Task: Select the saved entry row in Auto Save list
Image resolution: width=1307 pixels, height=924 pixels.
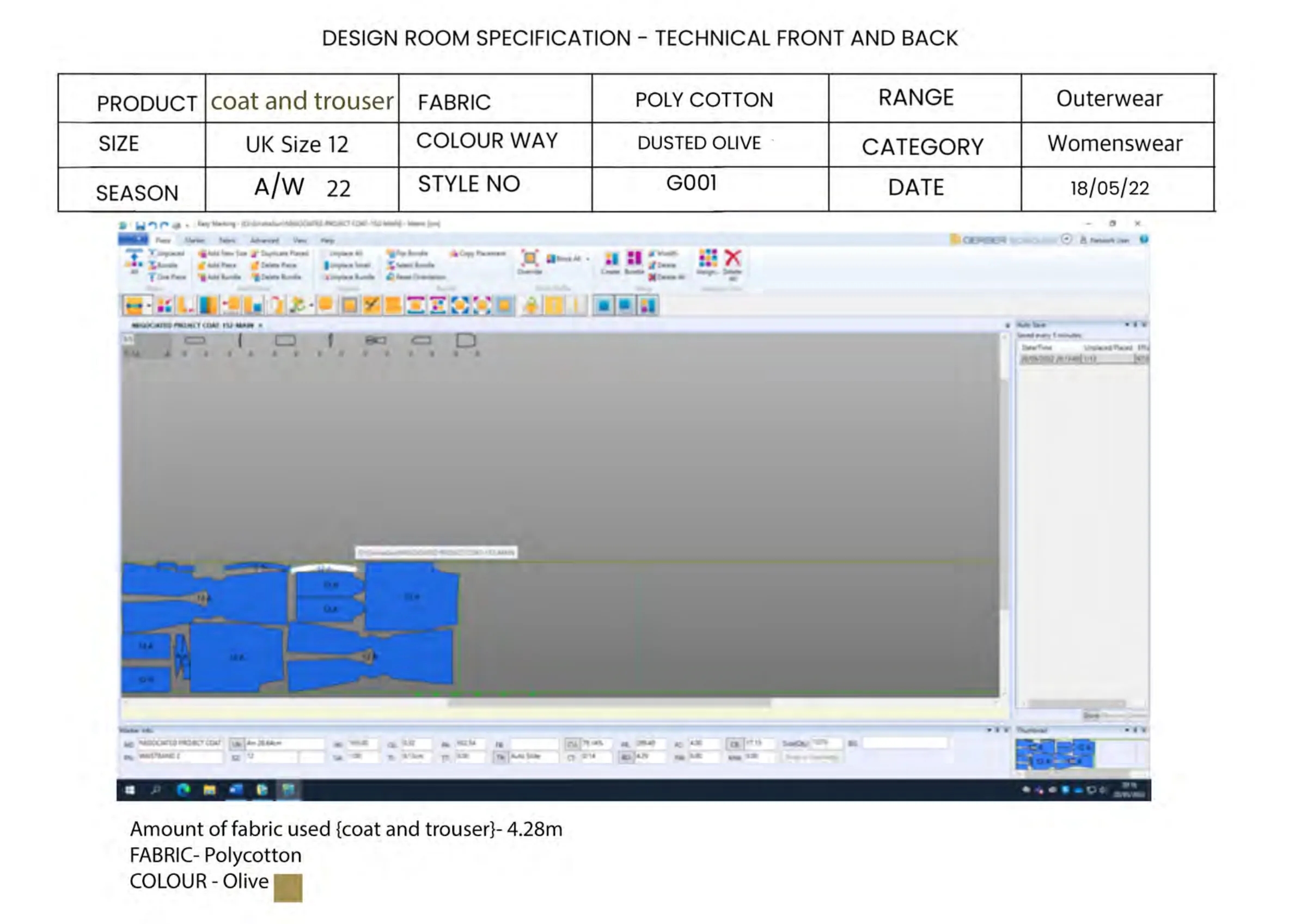Action: 1084,359
